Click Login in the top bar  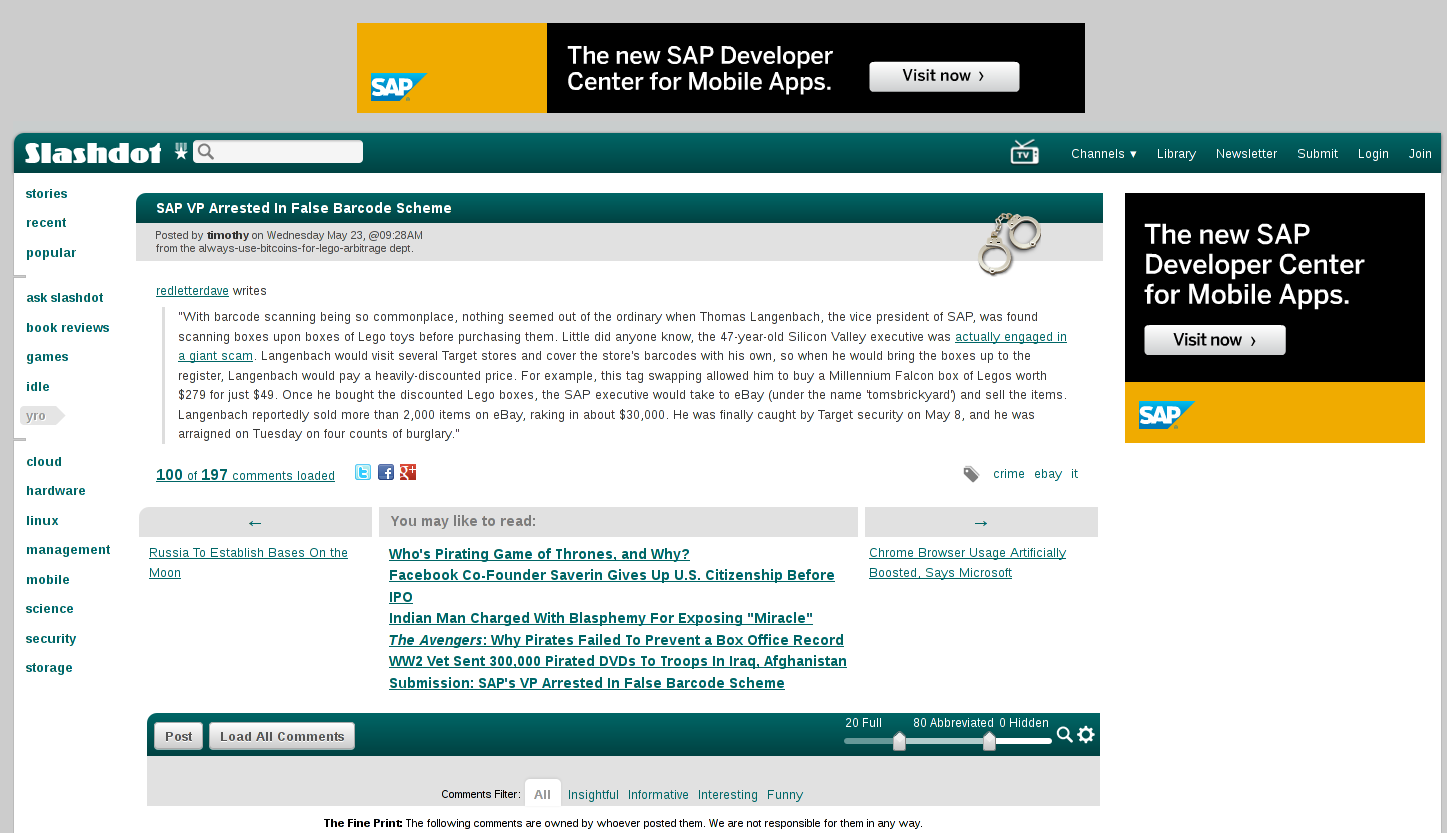(1373, 154)
